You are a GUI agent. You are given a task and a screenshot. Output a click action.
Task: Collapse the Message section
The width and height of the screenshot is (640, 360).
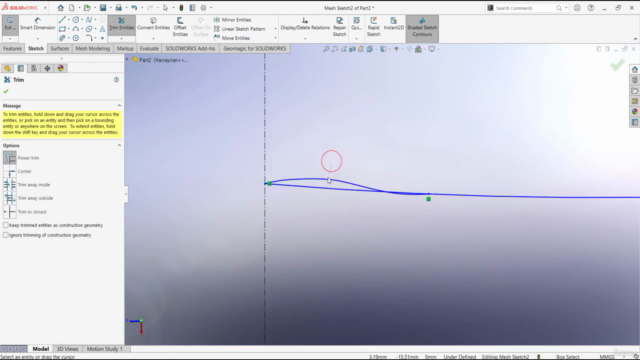(x=119, y=106)
